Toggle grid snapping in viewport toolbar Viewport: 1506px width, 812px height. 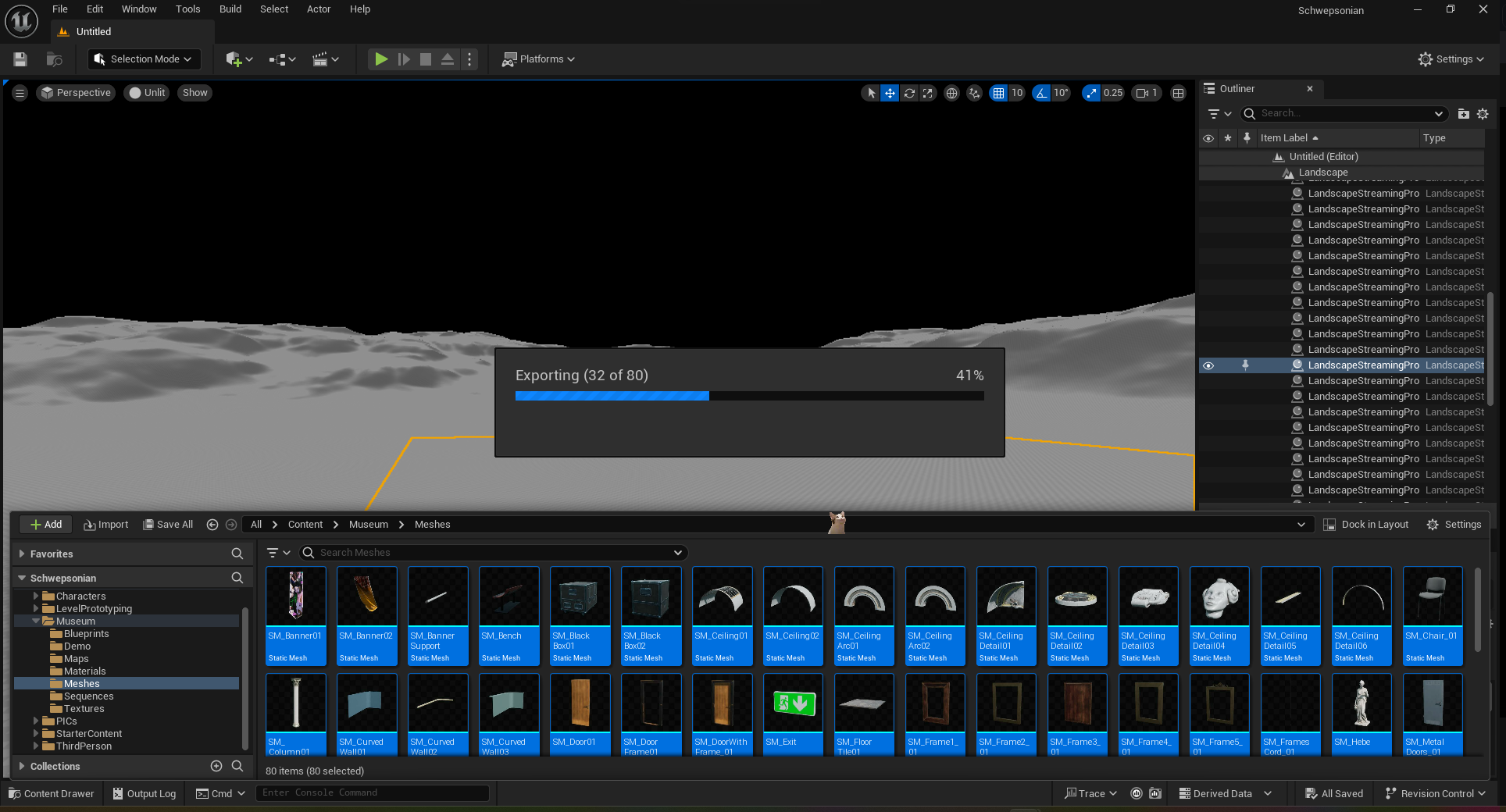pyautogui.click(x=998, y=93)
